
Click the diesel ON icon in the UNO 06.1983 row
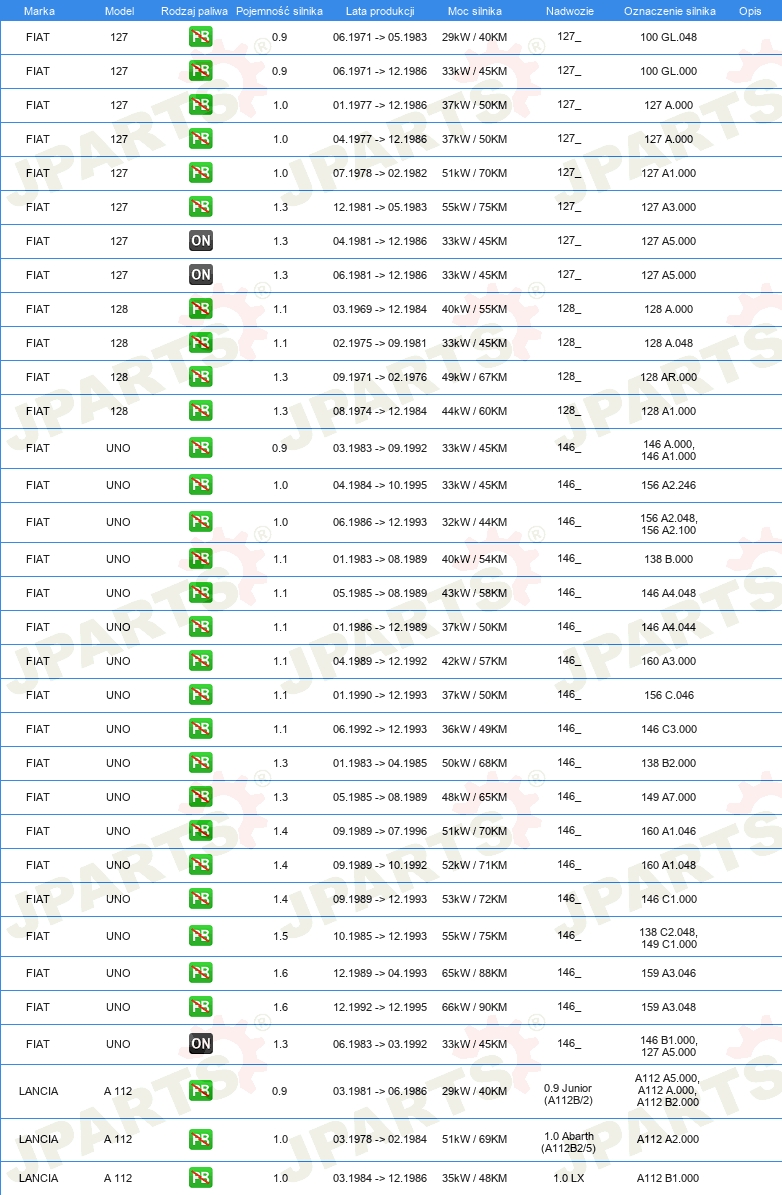pos(200,1044)
